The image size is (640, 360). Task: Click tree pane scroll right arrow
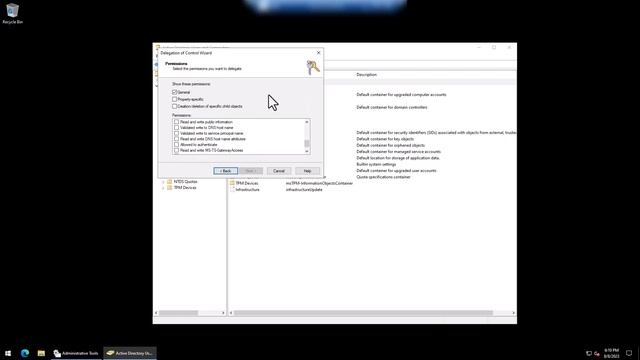tap(223, 313)
